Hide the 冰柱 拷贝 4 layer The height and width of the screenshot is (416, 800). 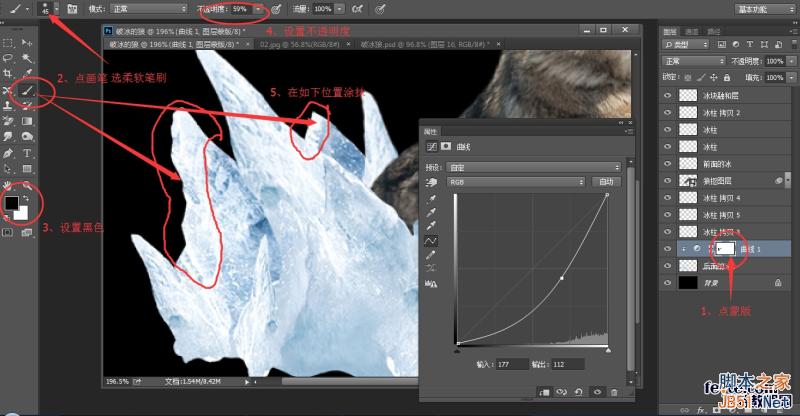coord(667,198)
